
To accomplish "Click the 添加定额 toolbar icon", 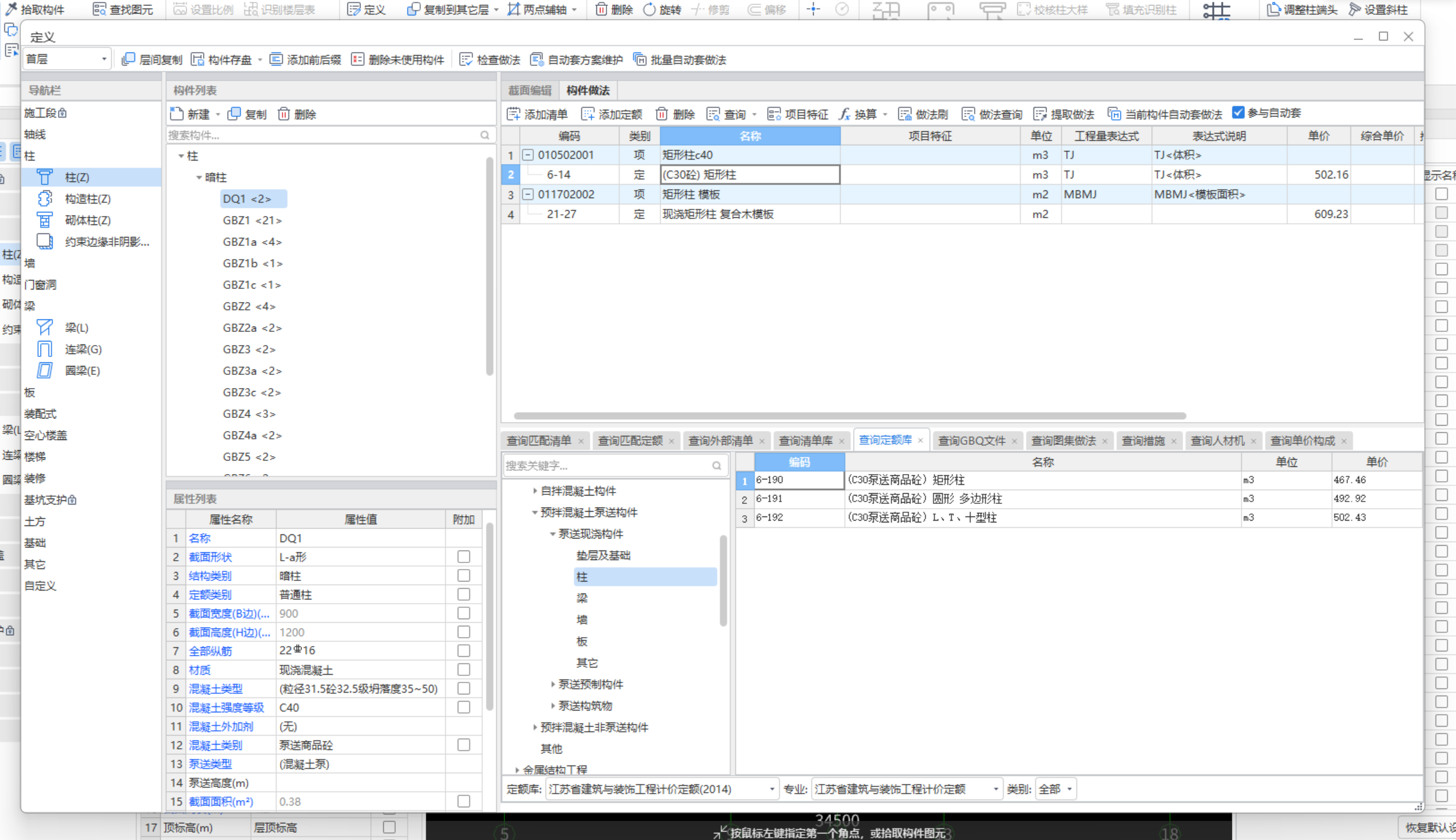I will coord(588,114).
